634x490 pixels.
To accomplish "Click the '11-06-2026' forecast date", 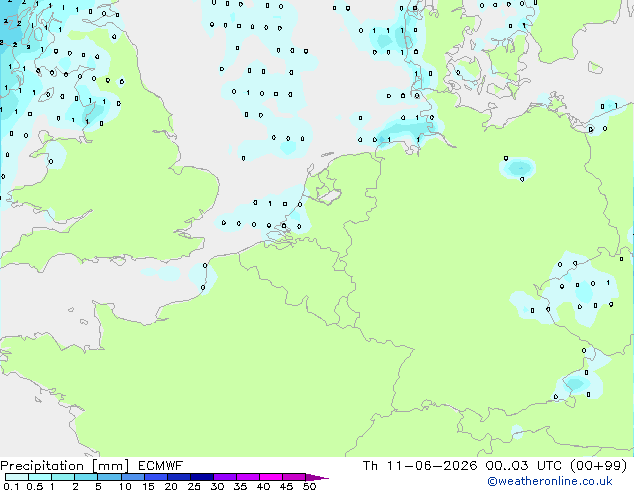I will coord(431,466).
